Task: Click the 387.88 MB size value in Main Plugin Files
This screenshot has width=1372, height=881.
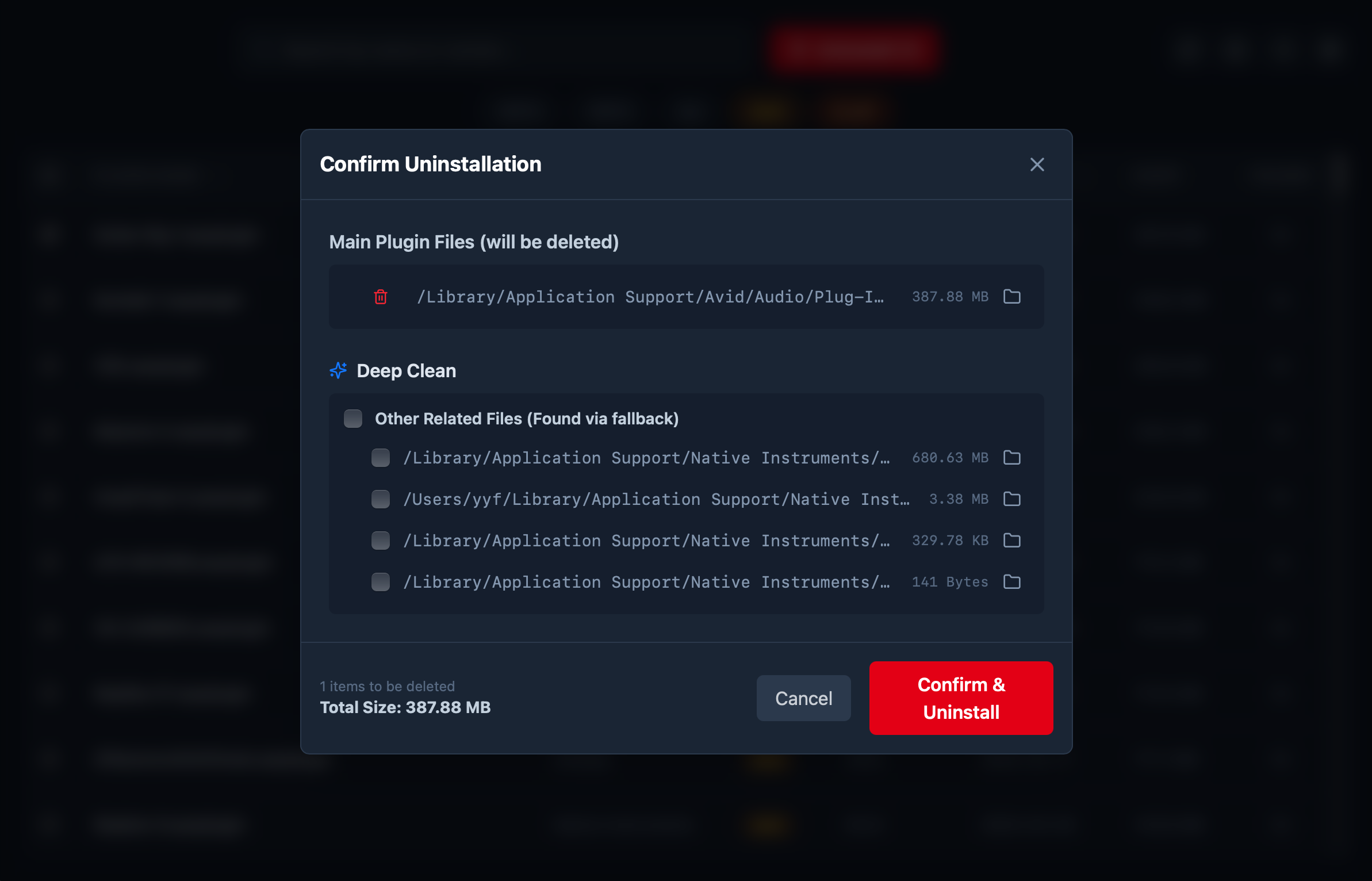Action: [951, 297]
